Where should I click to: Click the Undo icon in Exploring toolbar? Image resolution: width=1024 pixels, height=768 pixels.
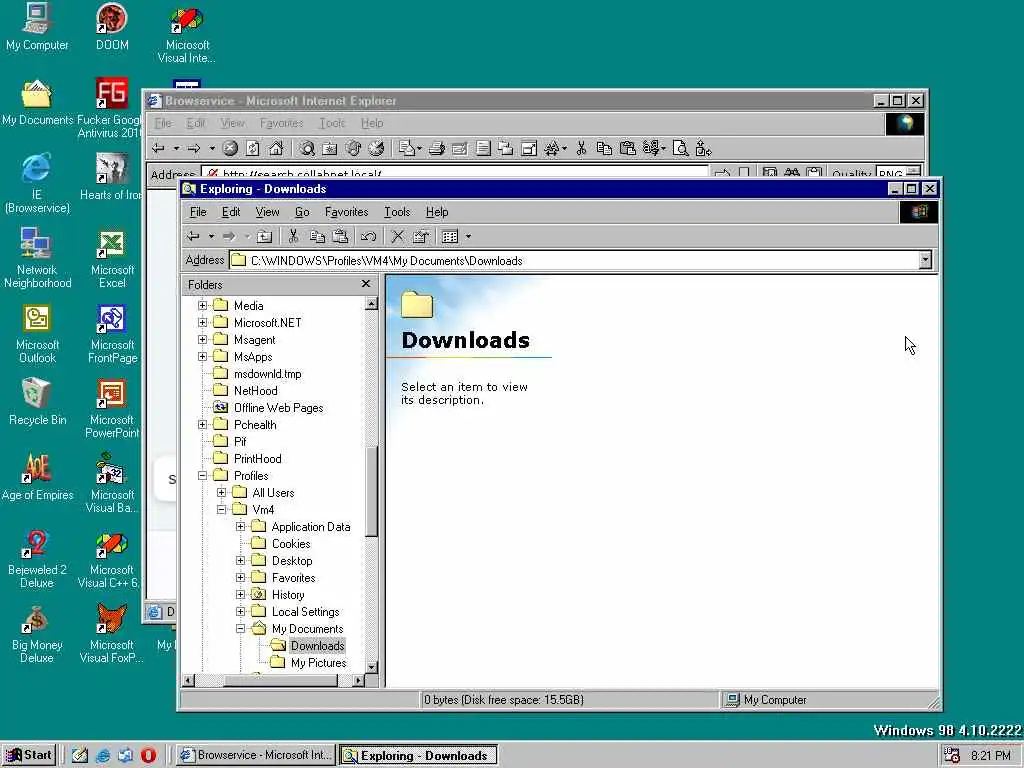pyautogui.click(x=368, y=236)
